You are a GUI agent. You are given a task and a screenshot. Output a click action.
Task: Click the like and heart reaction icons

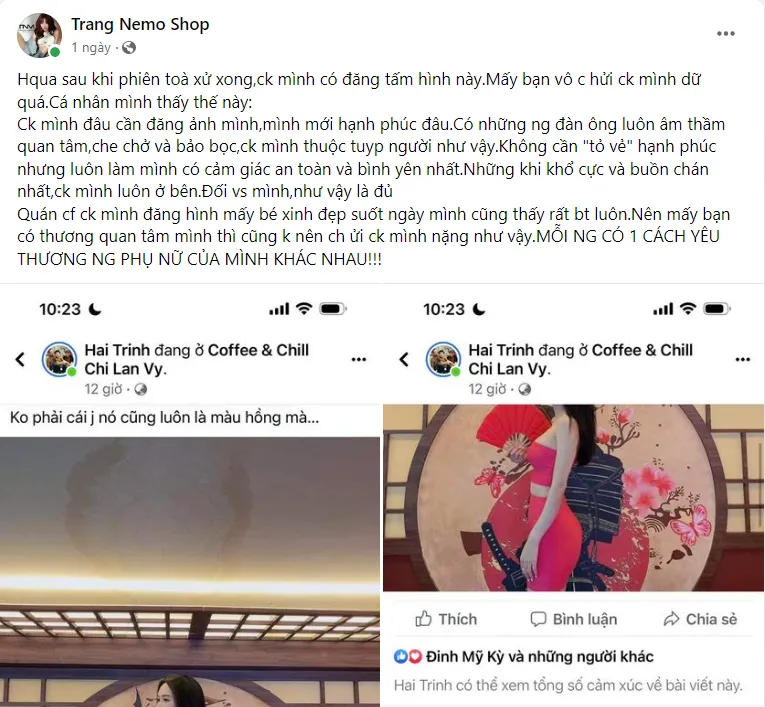407,657
